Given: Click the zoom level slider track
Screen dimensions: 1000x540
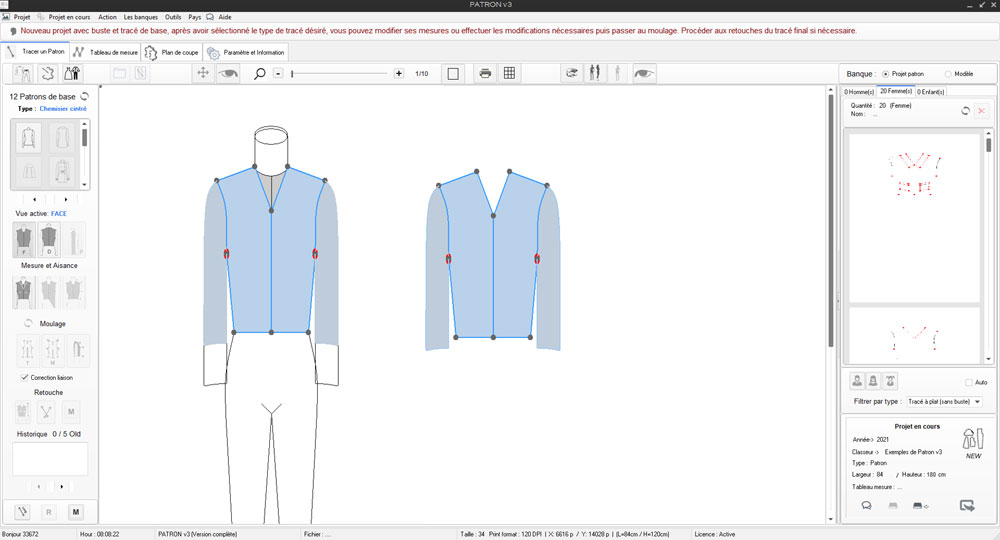Looking at the screenshot, I should pyautogui.click(x=340, y=74).
